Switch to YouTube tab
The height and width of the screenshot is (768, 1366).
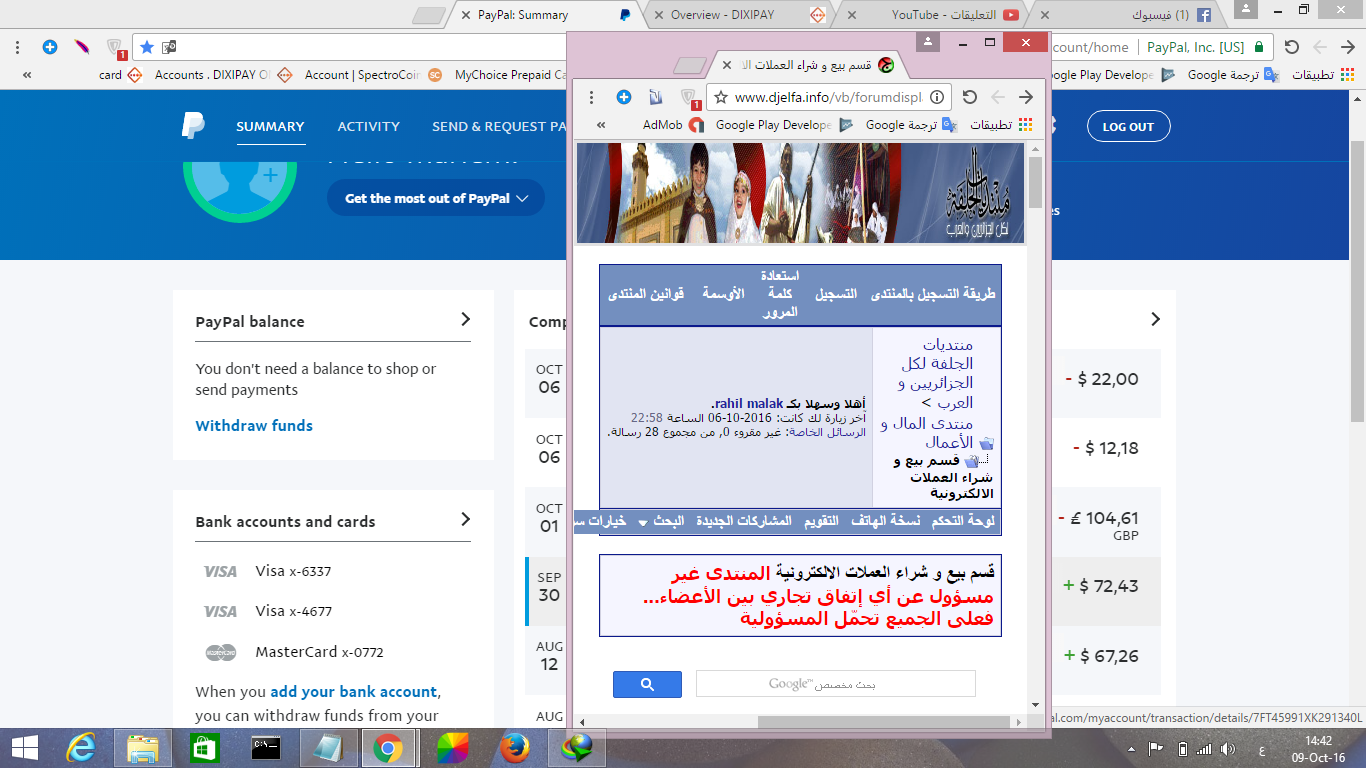934,15
